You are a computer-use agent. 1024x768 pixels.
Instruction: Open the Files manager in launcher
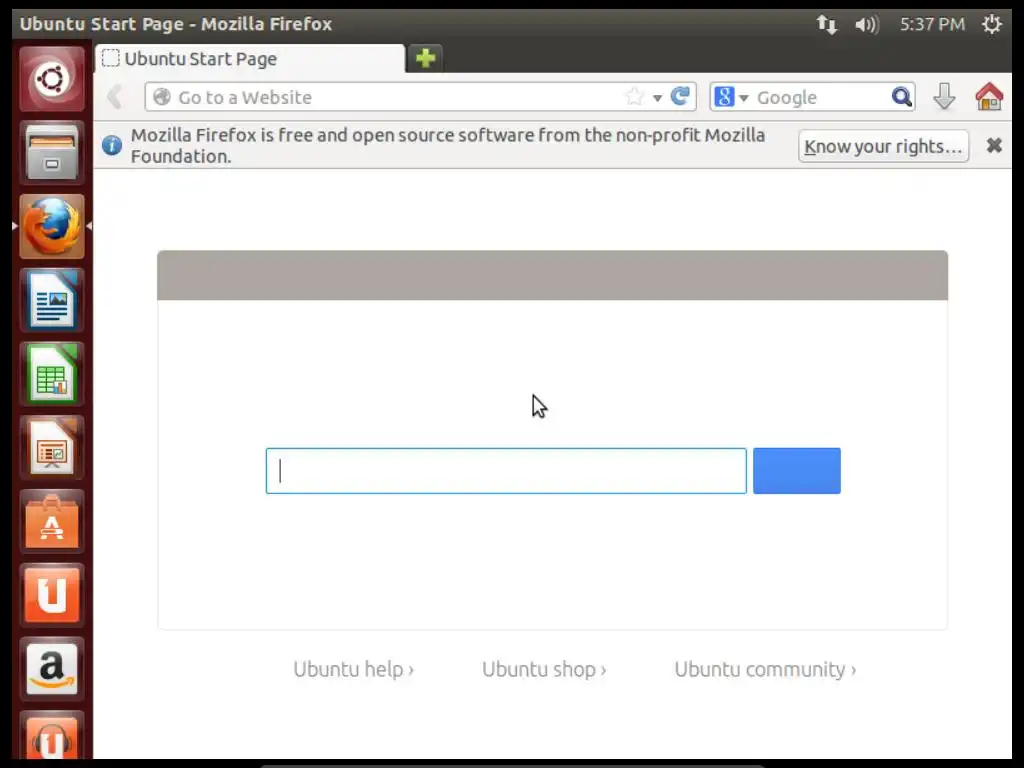(x=52, y=153)
